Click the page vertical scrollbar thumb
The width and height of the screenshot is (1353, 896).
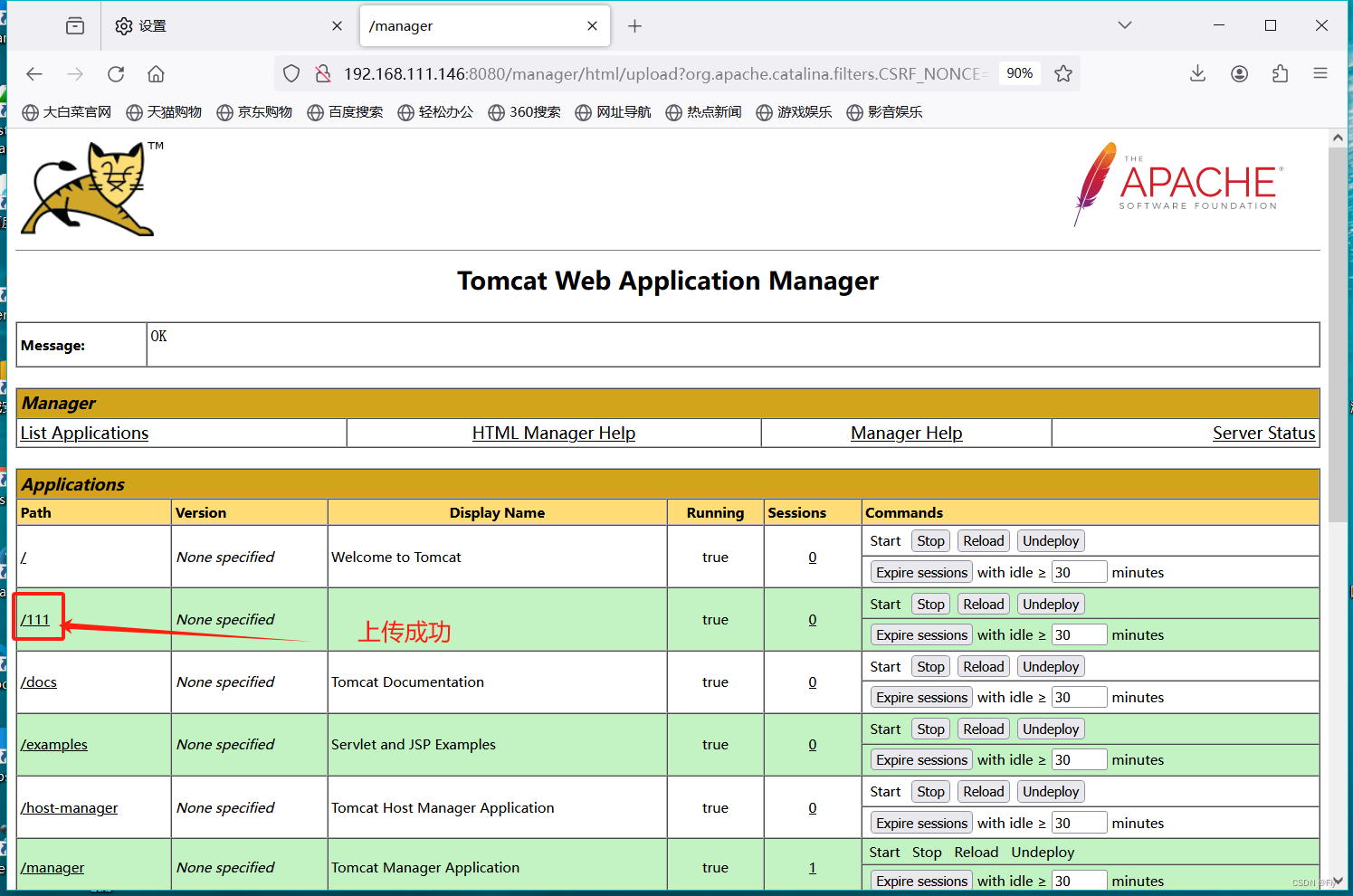point(1338,335)
